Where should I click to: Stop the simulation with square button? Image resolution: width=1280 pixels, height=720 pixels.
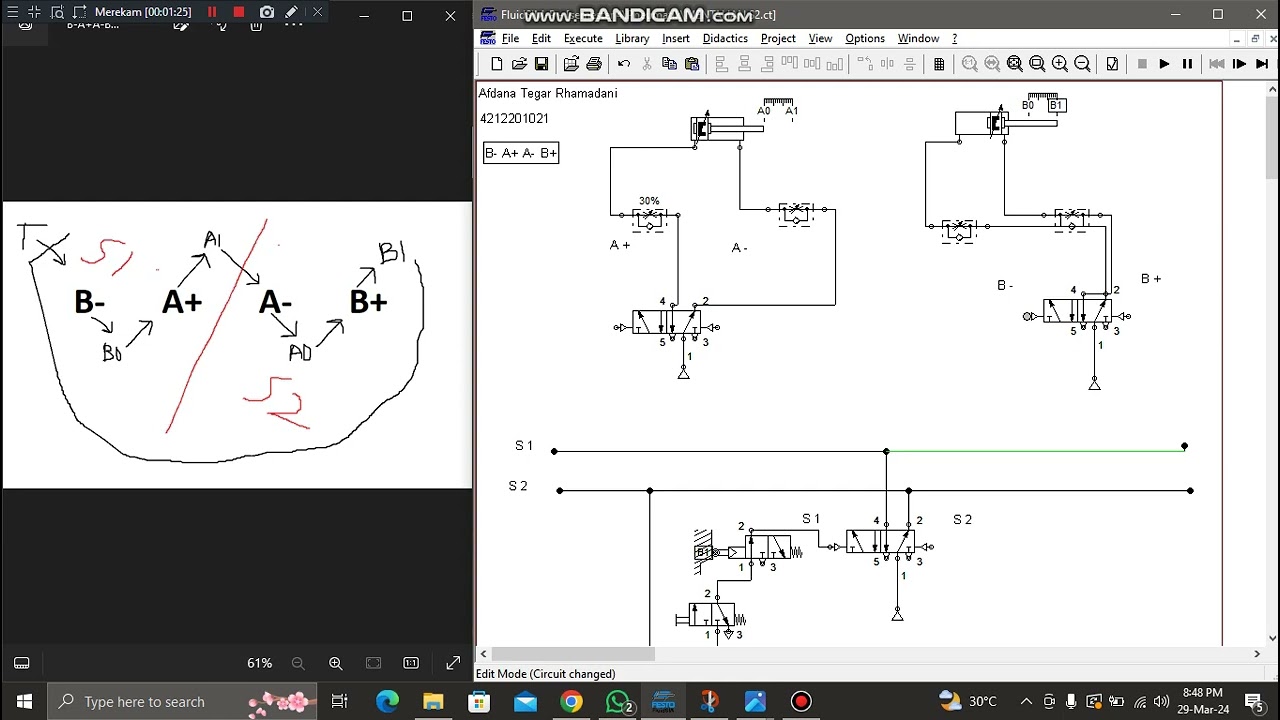[x=1142, y=64]
